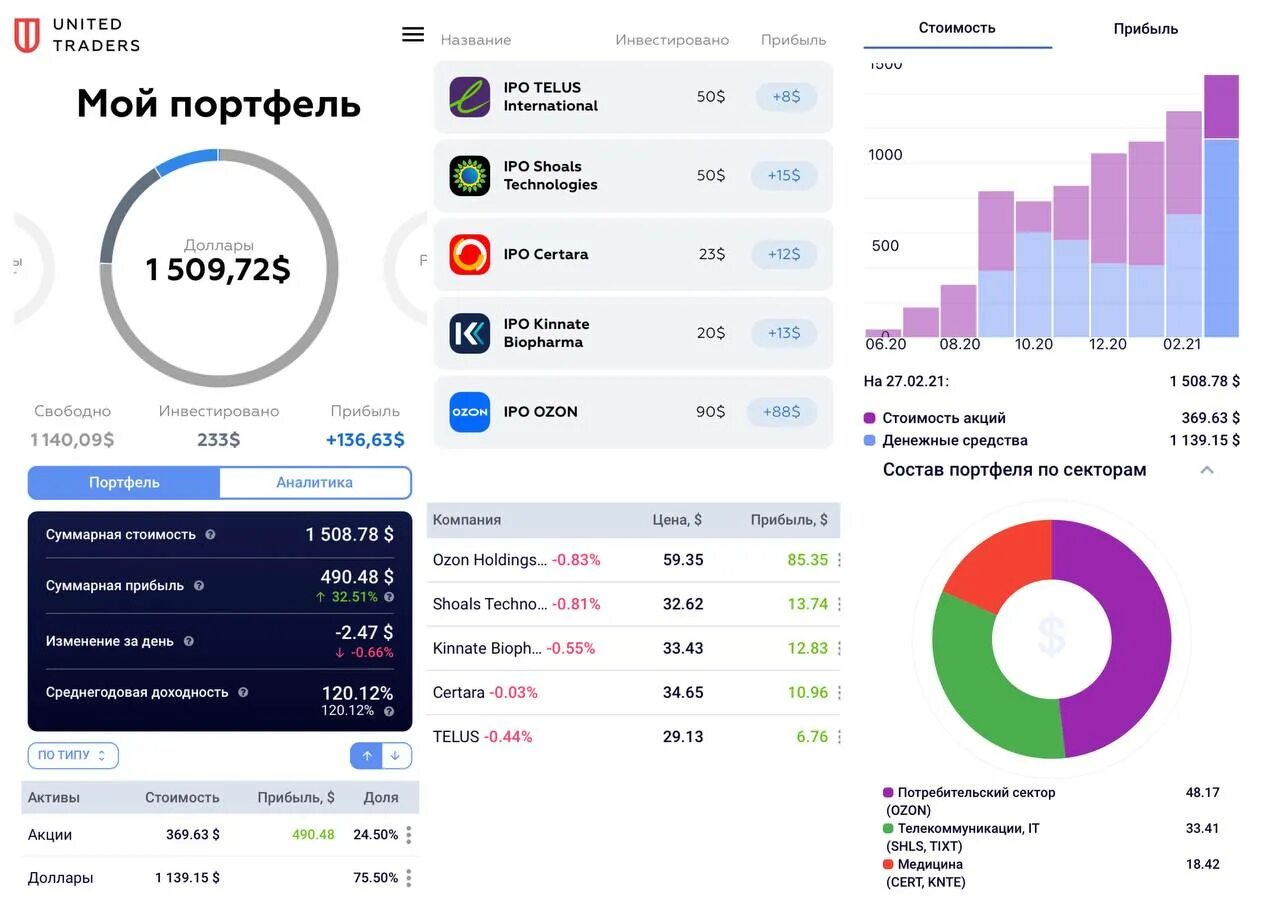Open the ПО ТИПУ grouping dropdown

(73, 756)
